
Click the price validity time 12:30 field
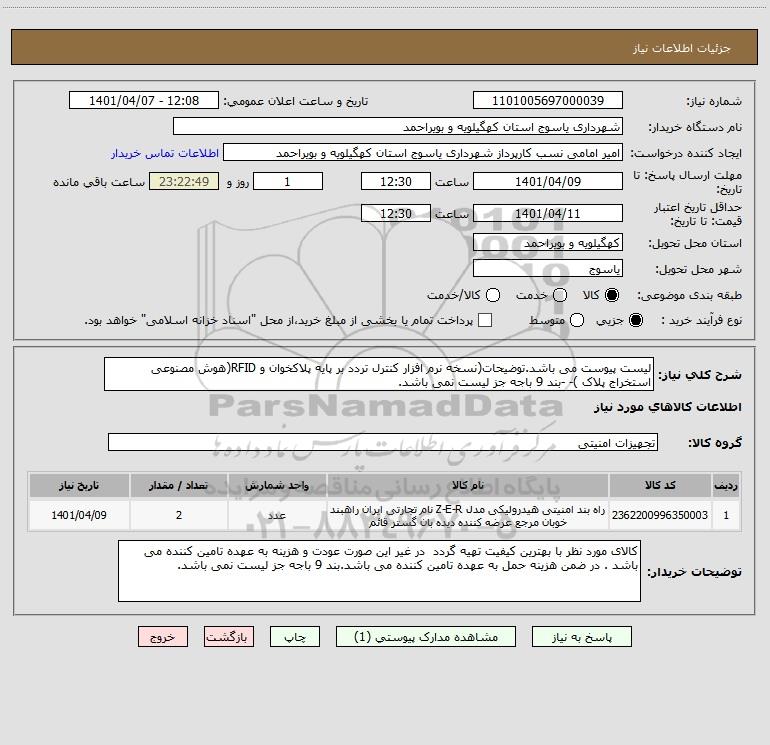(x=396, y=213)
